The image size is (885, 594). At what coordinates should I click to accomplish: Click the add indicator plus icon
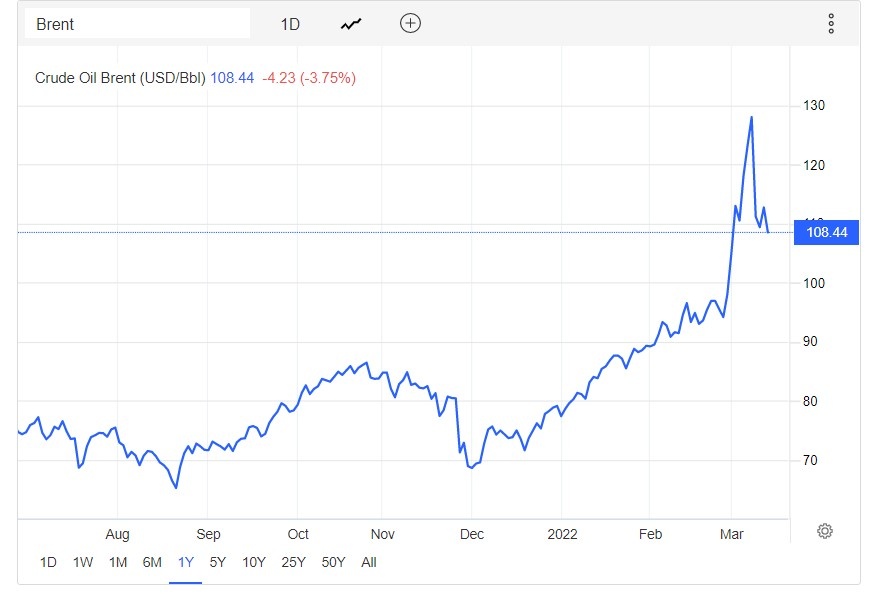tap(410, 23)
